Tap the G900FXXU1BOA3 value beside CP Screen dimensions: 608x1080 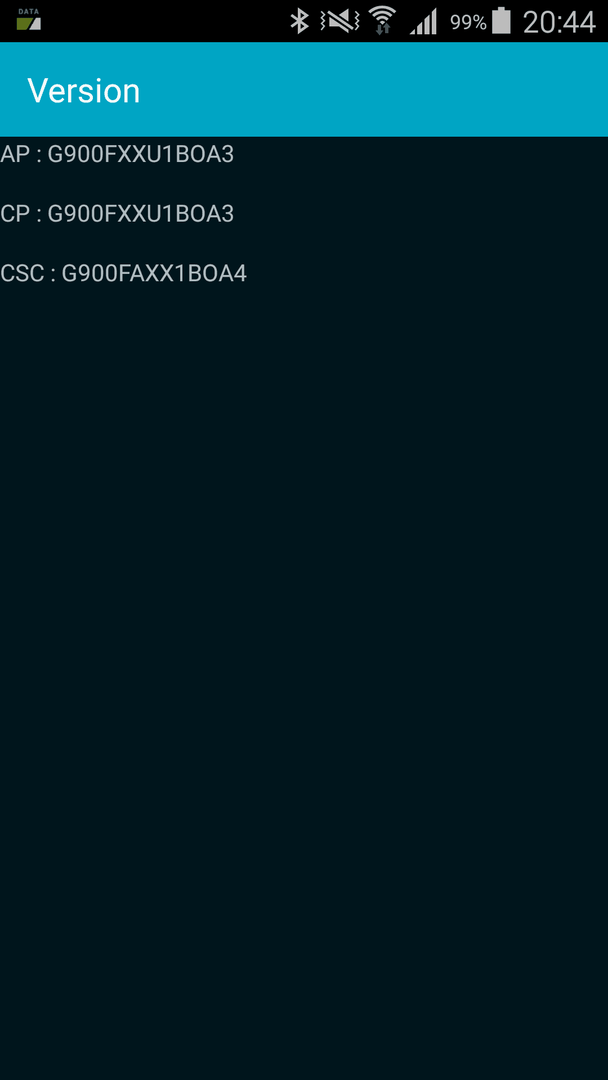tap(140, 214)
